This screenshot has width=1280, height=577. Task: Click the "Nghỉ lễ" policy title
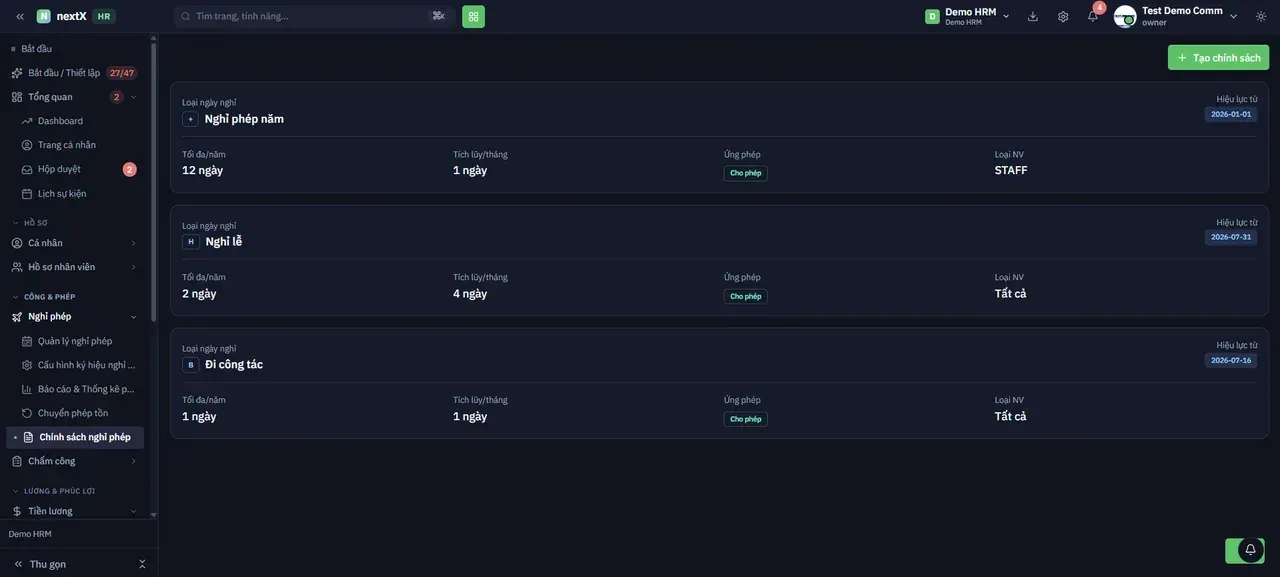click(x=224, y=242)
